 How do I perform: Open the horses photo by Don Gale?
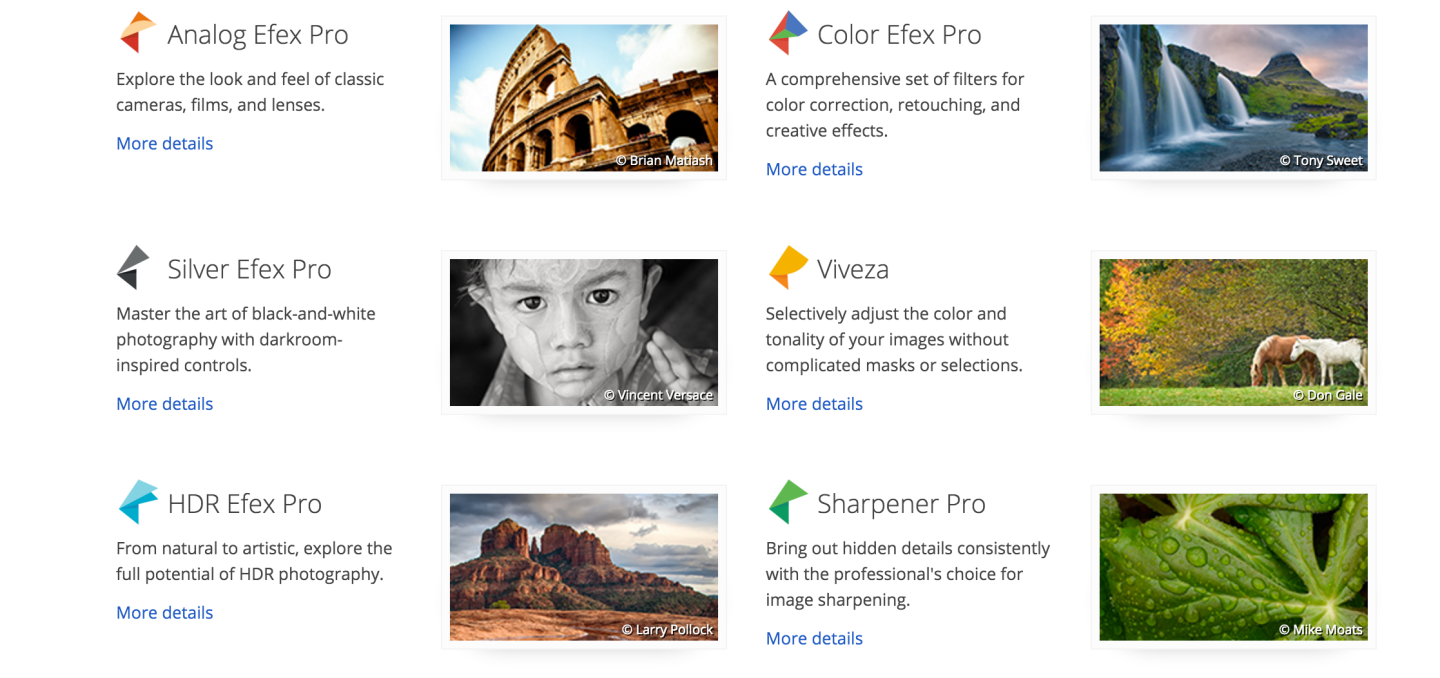click(x=1233, y=332)
